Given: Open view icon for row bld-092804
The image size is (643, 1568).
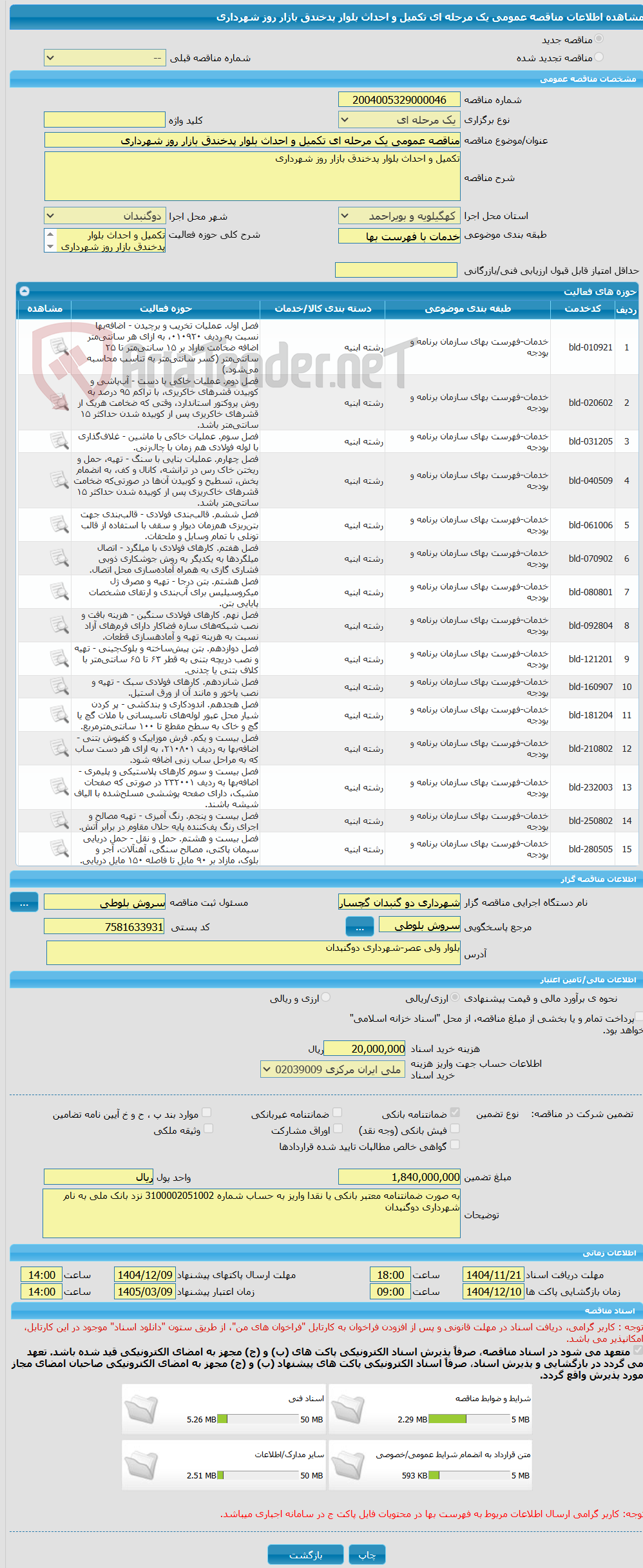Looking at the screenshot, I should (59, 625).
